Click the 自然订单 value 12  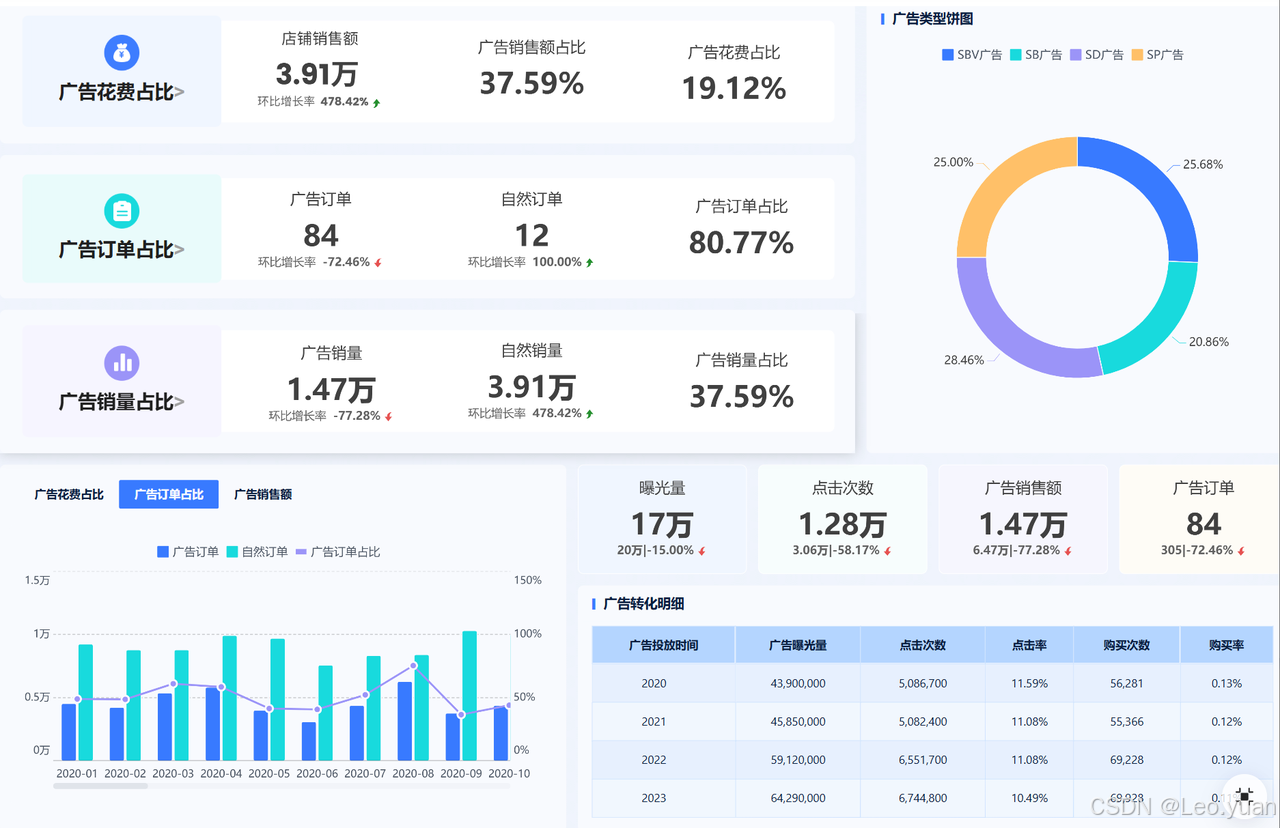pos(531,235)
